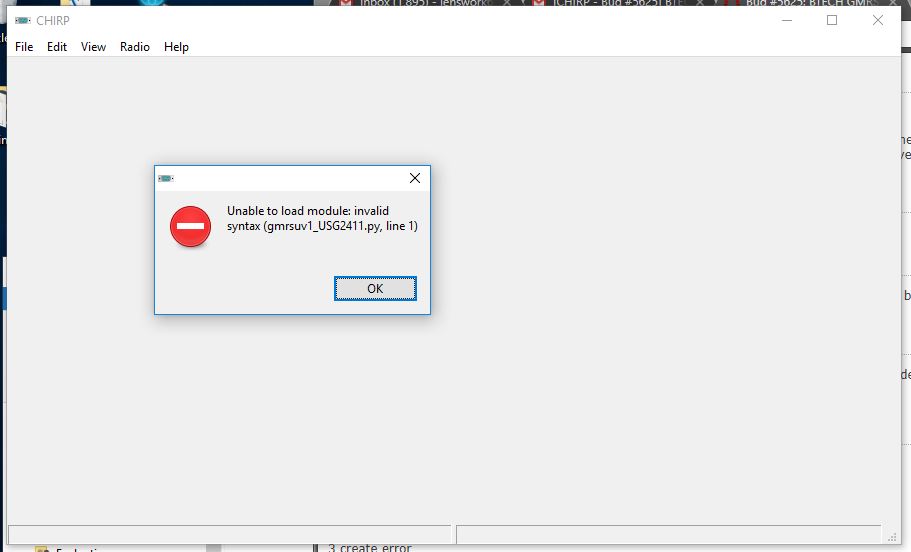Image resolution: width=911 pixels, height=552 pixels.
Task: Open the Edit menu
Action: coord(57,47)
